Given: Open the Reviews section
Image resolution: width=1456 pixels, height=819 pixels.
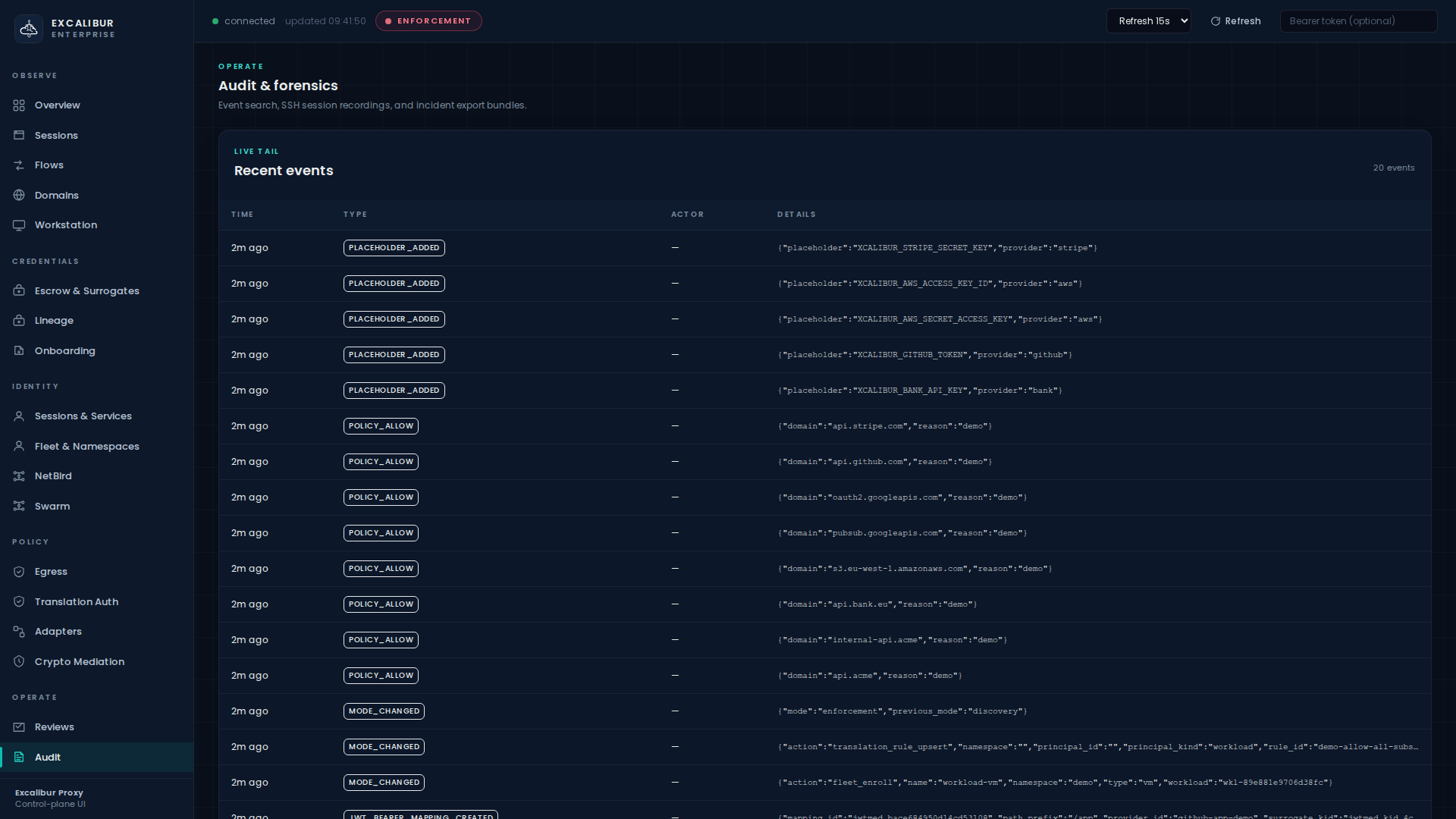Looking at the screenshot, I should click(x=54, y=727).
